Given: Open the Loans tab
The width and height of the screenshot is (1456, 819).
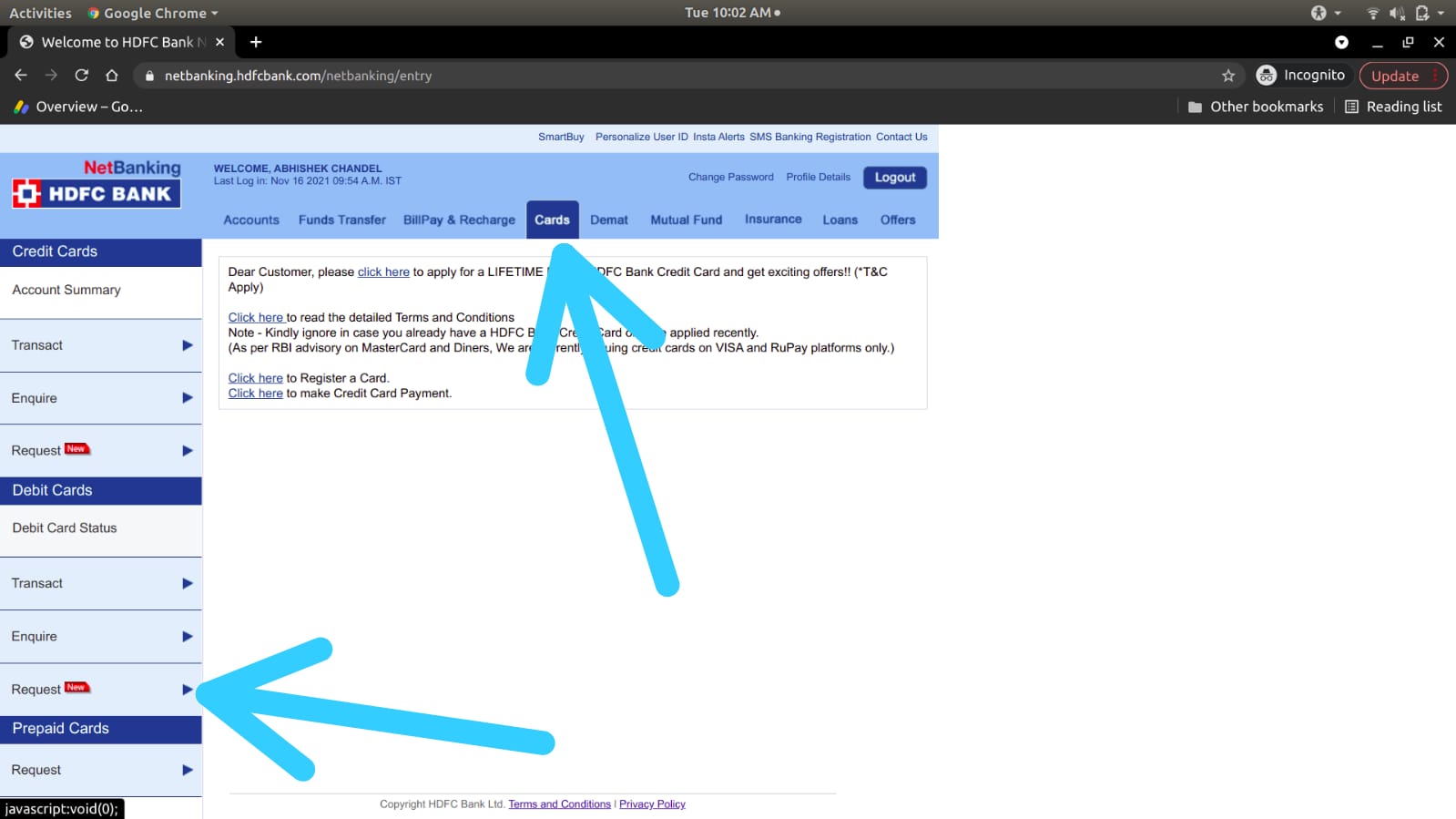Looking at the screenshot, I should 840,220.
